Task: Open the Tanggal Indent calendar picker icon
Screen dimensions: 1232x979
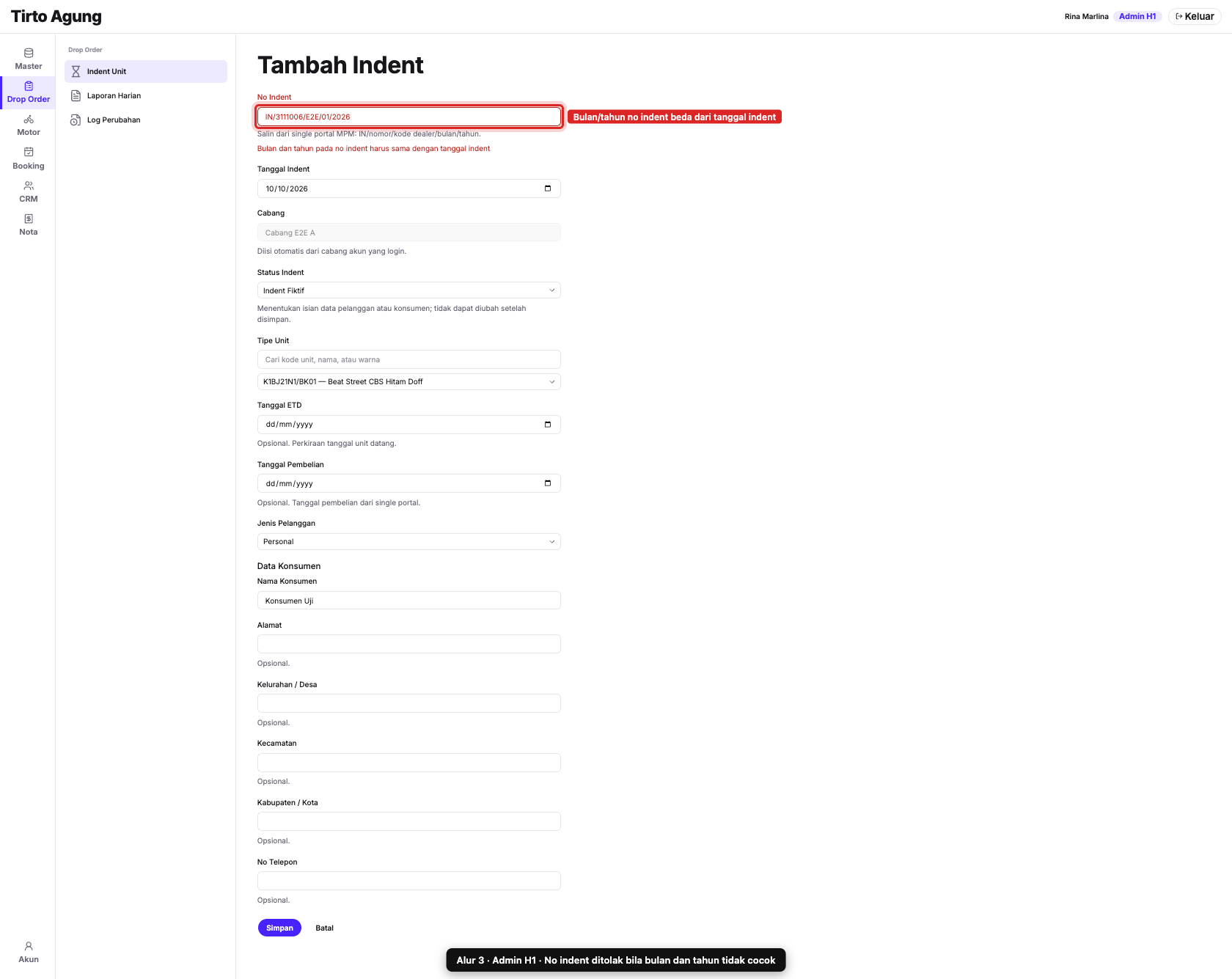Action: 548,188
